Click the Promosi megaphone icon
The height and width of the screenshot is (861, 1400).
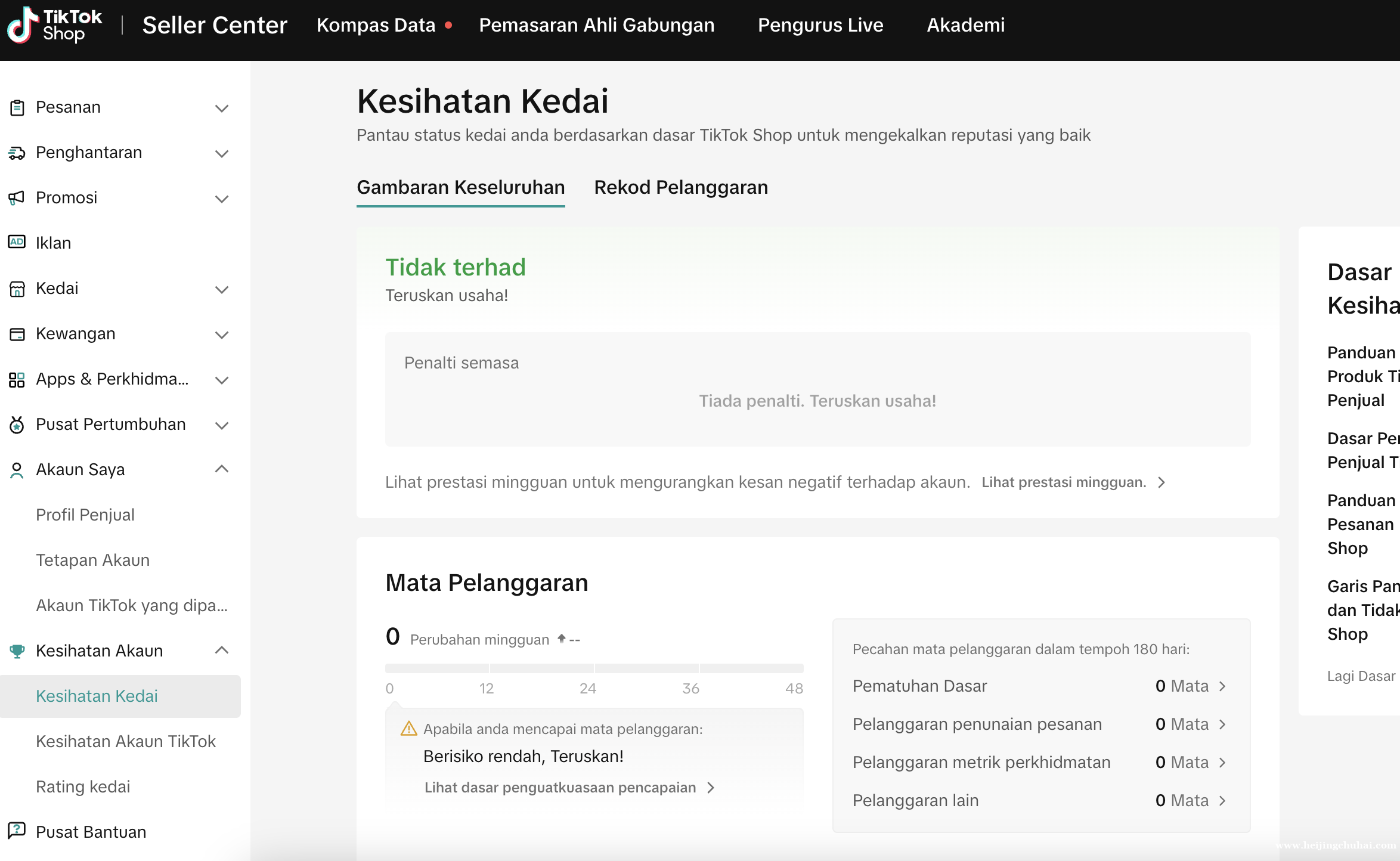click(17, 198)
